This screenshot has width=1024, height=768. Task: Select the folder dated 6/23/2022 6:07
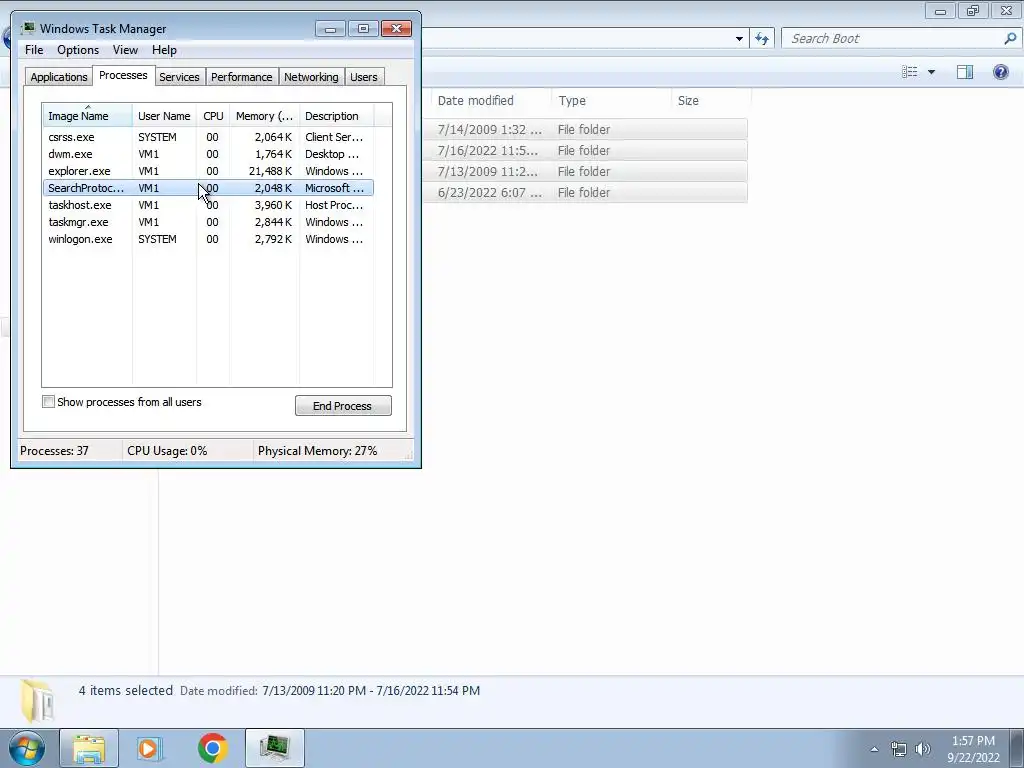click(x=584, y=192)
